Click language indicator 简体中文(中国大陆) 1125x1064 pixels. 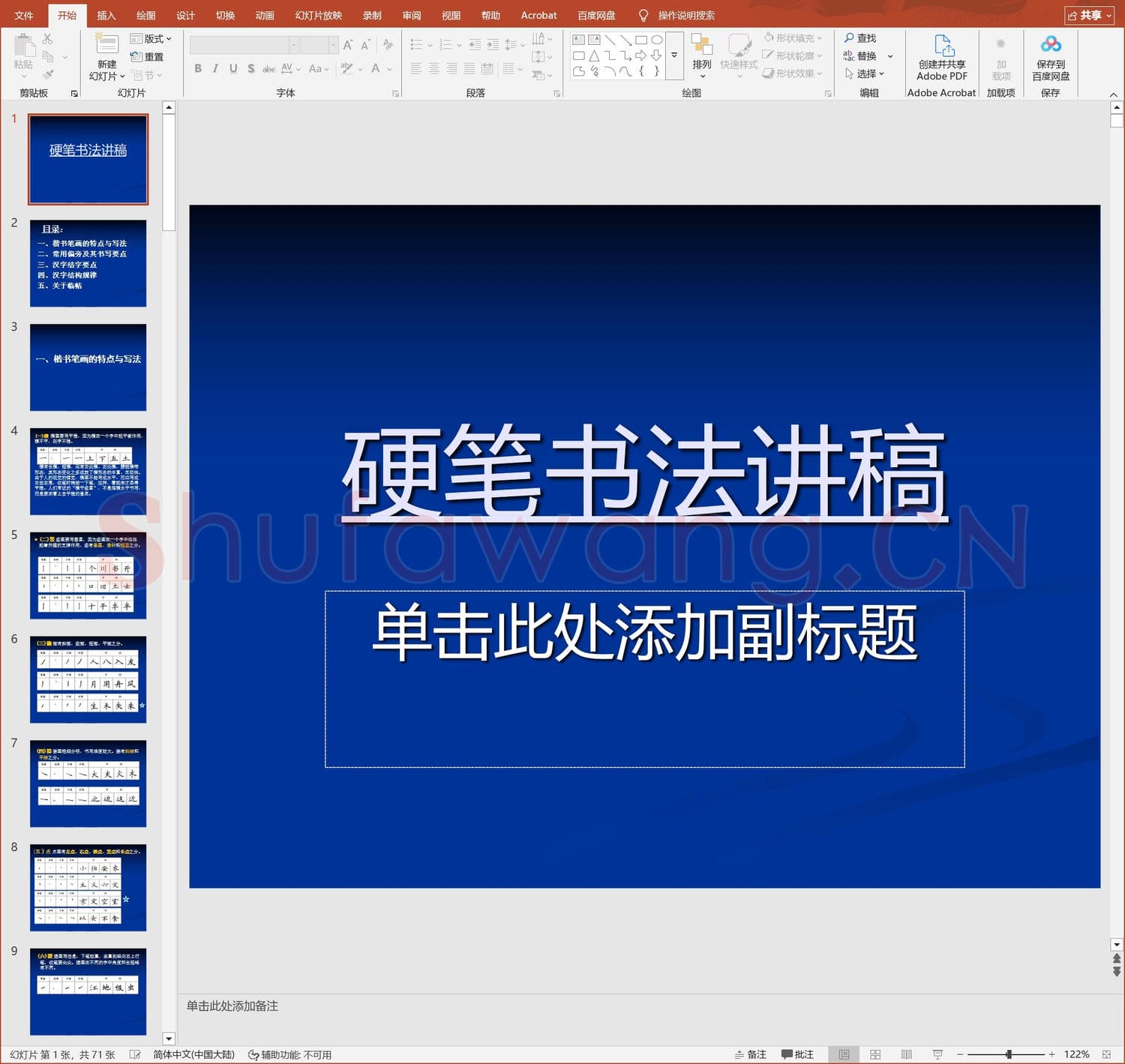(x=193, y=1054)
